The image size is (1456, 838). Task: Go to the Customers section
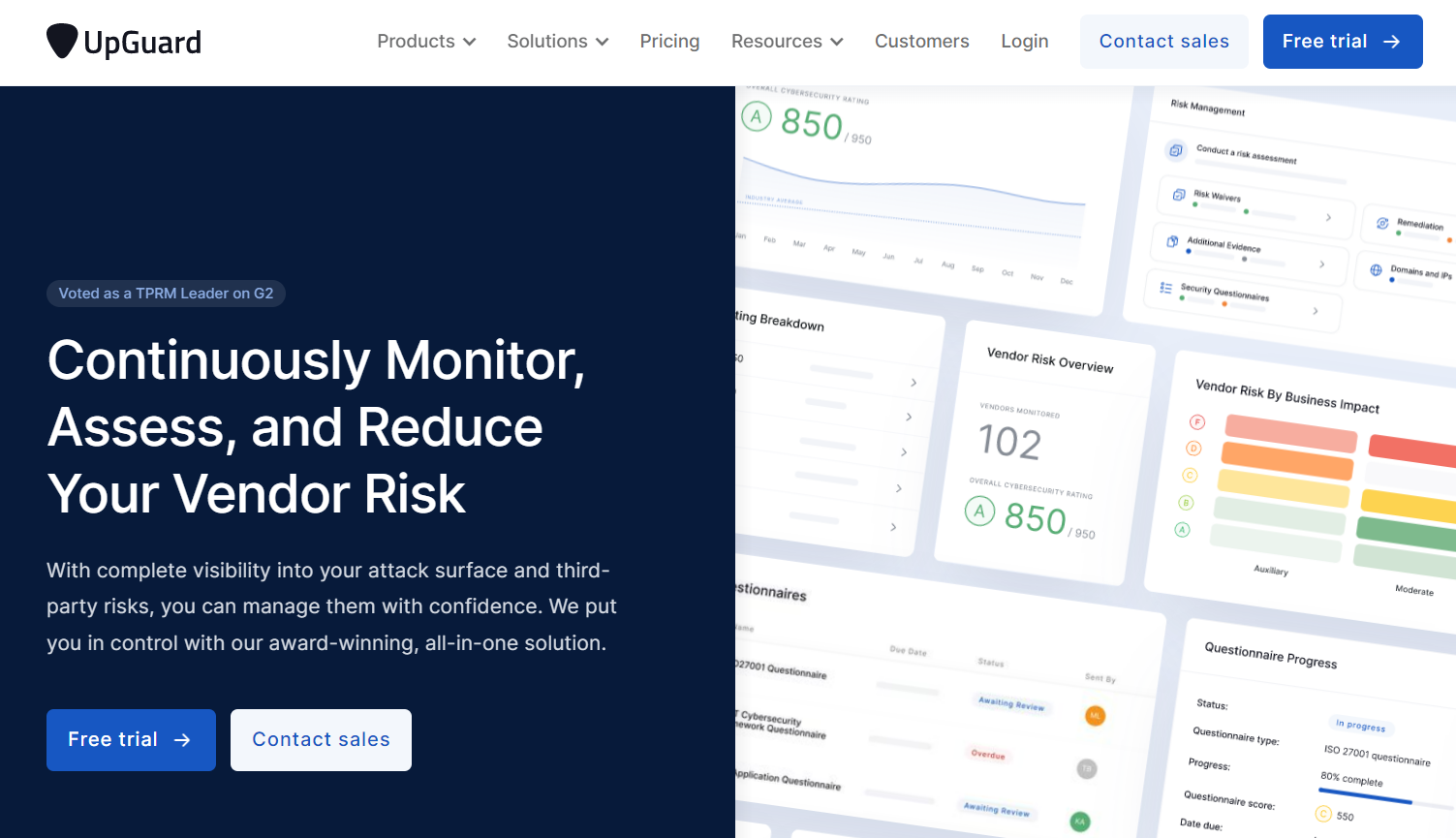[x=921, y=41]
